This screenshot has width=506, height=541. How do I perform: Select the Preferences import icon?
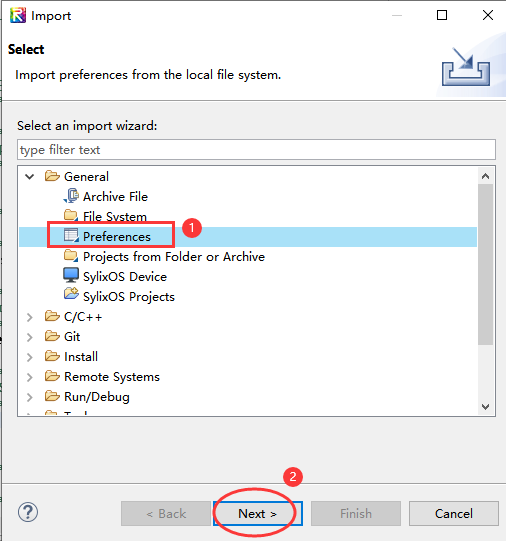pyautogui.click(x=71, y=236)
